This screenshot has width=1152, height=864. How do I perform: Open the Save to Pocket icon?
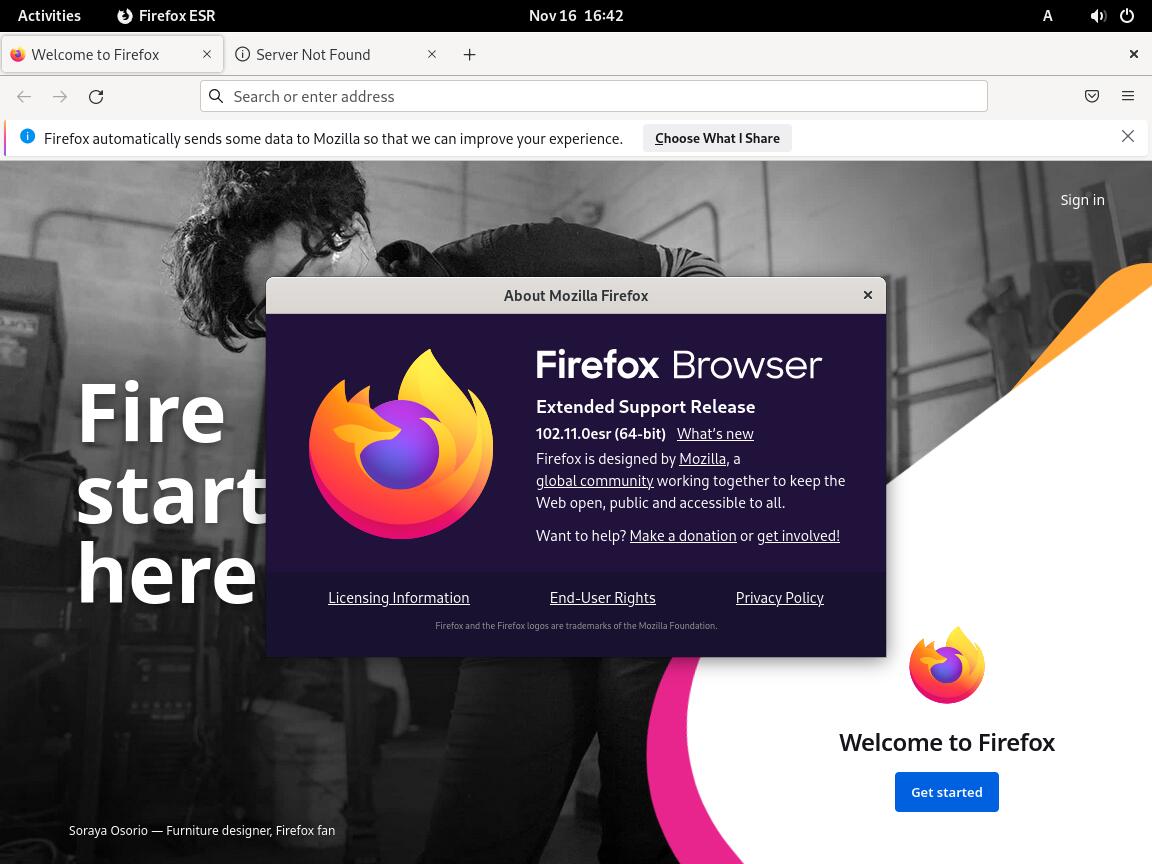click(x=1092, y=96)
